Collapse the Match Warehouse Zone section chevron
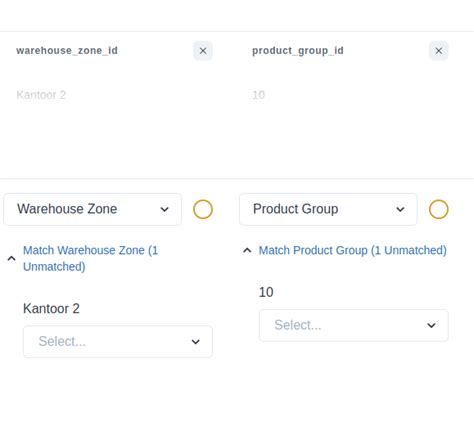The height and width of the screenshot is (435, 474). click(x=11, y=258)
